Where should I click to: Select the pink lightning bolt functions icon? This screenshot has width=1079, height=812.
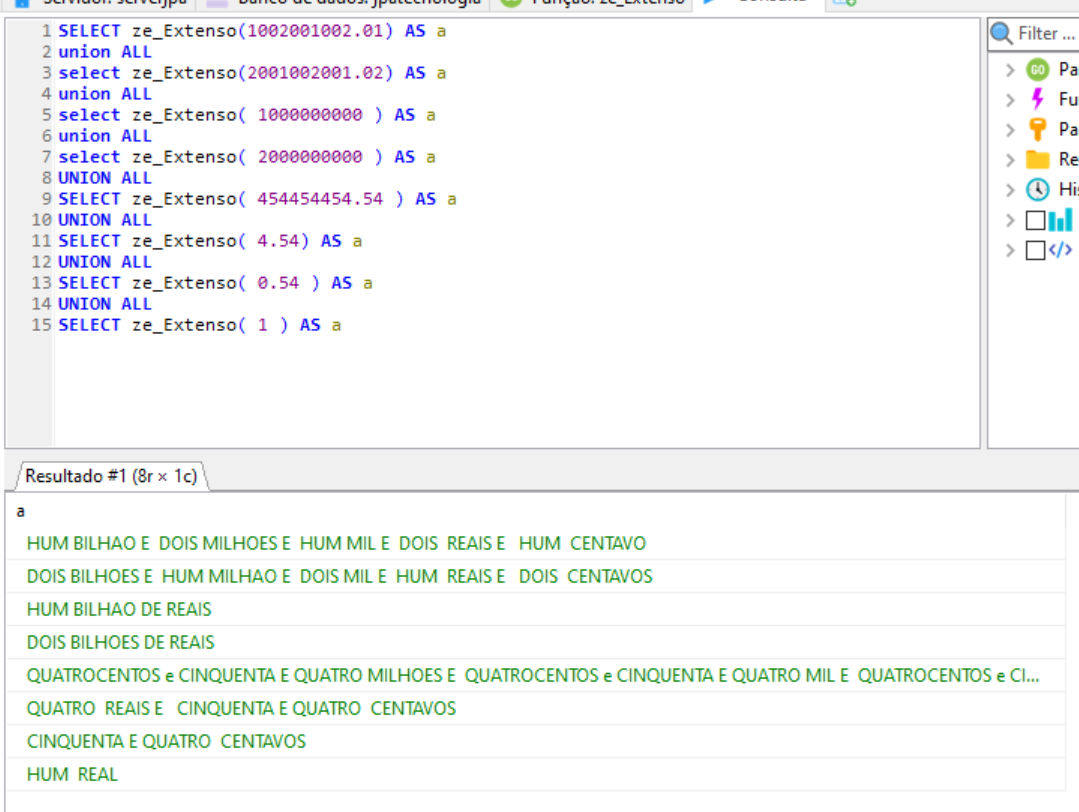coord(1038,100)
